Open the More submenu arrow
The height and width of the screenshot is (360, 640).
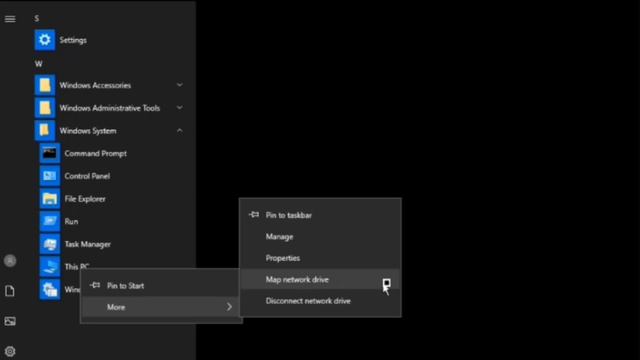coord(229,307)
